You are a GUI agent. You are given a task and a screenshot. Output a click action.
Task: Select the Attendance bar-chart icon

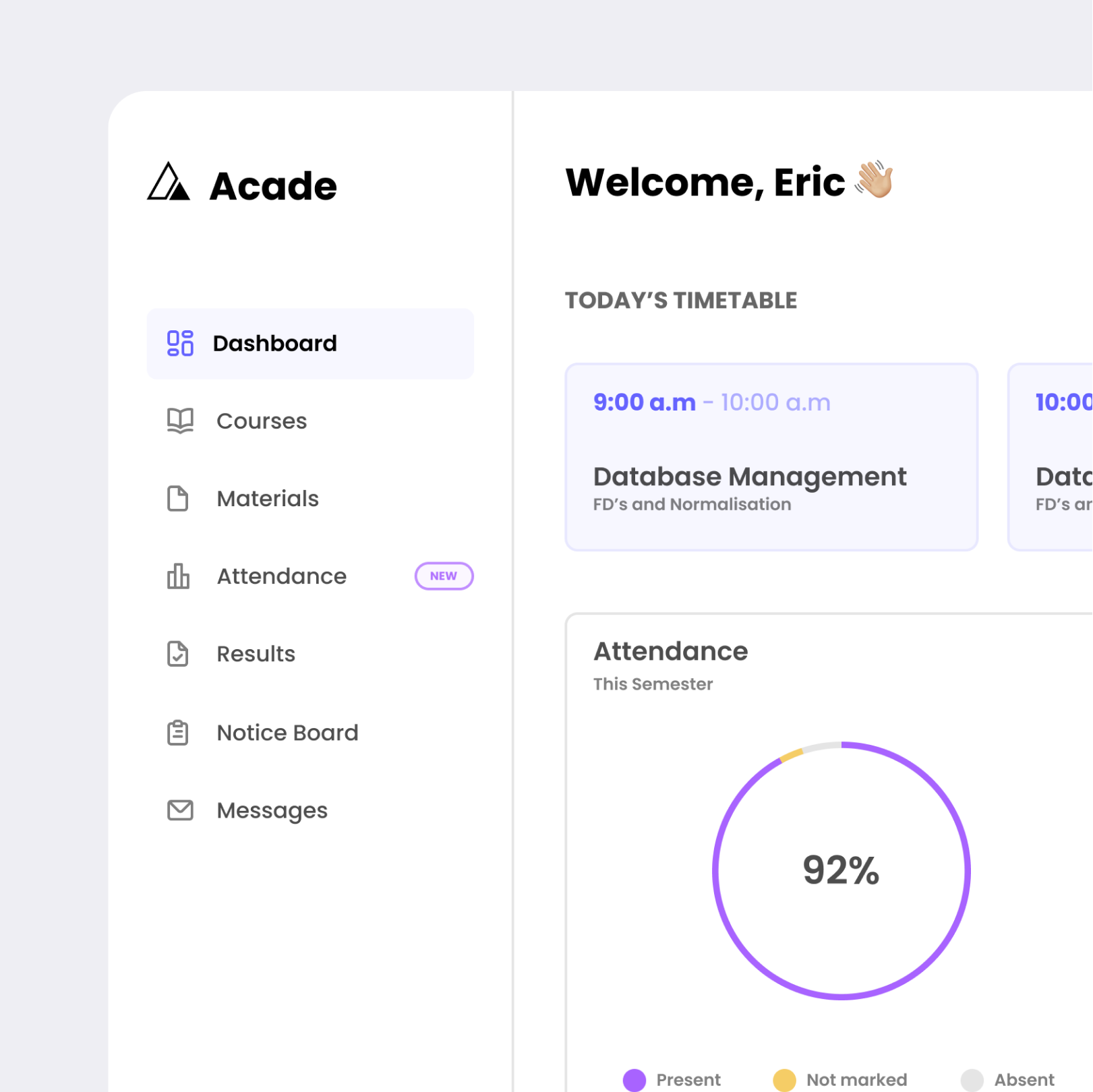(x=177, y=576)
